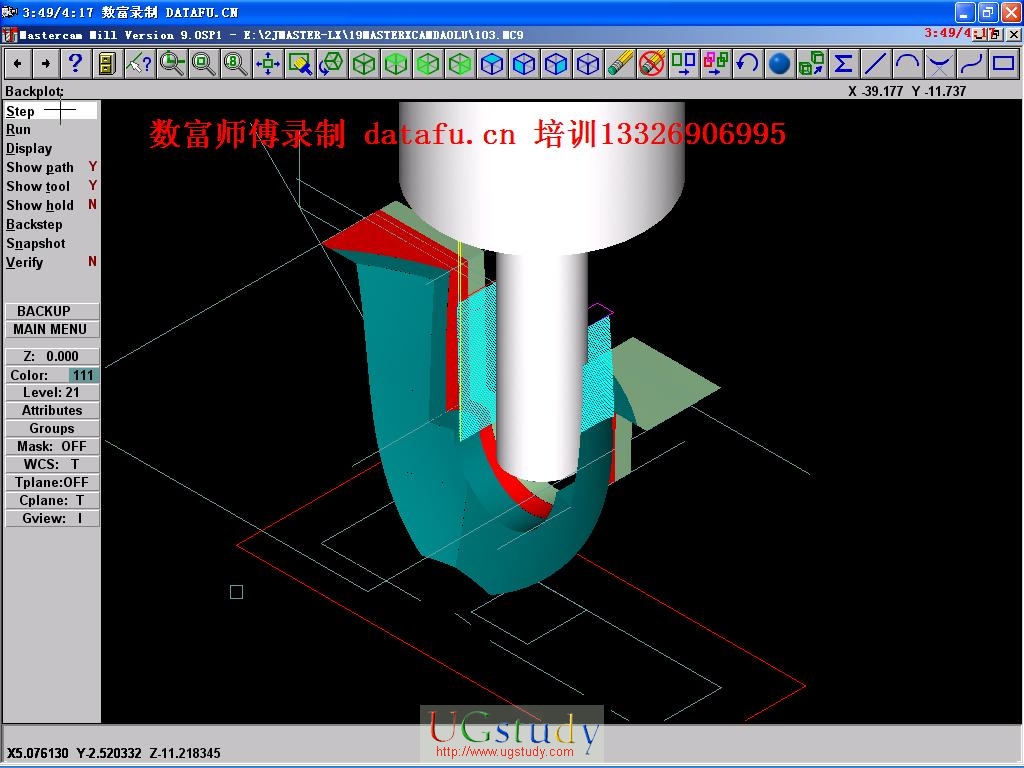Toggle shading with the blue sphere icon

(780, 63)
